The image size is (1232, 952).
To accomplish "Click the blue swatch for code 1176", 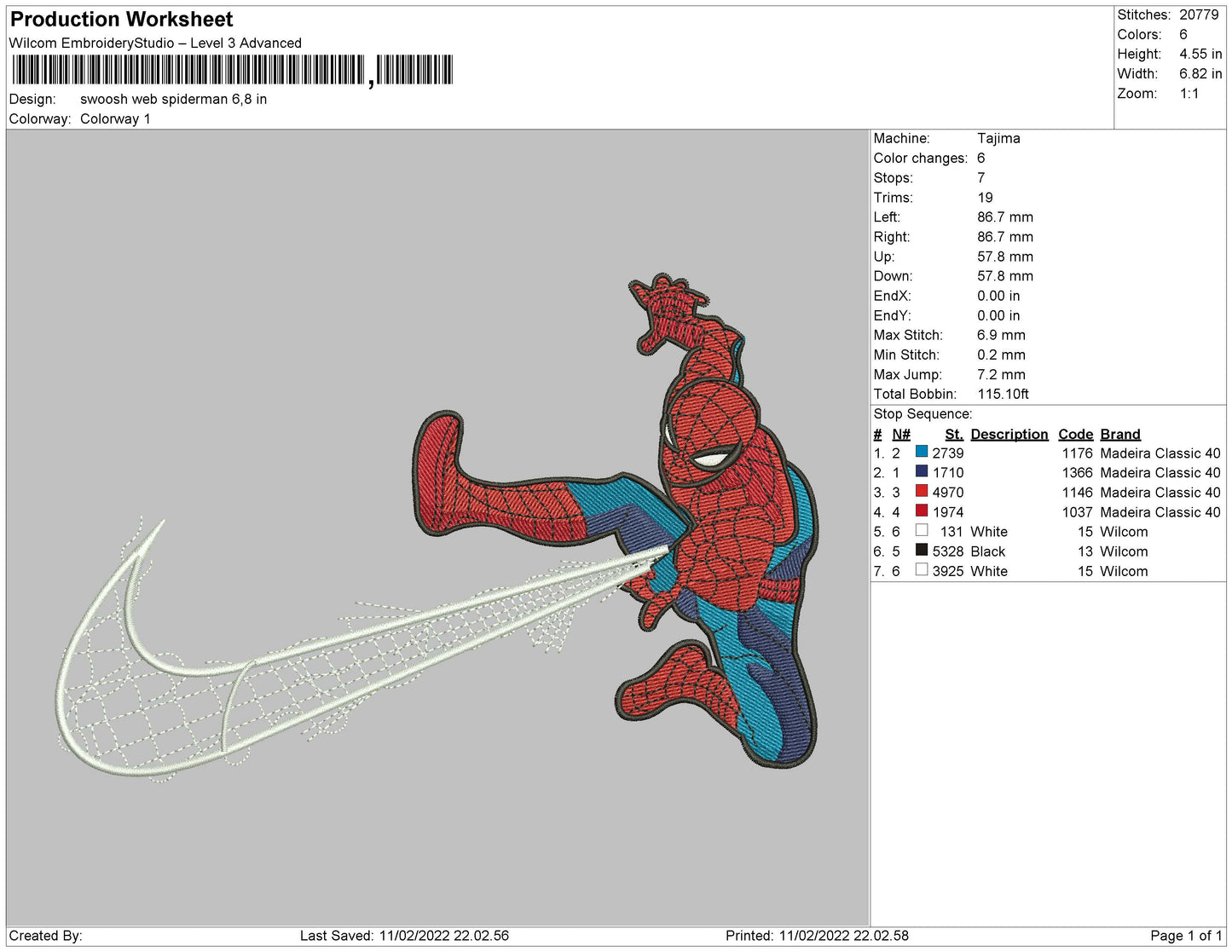I will point(921,452).
